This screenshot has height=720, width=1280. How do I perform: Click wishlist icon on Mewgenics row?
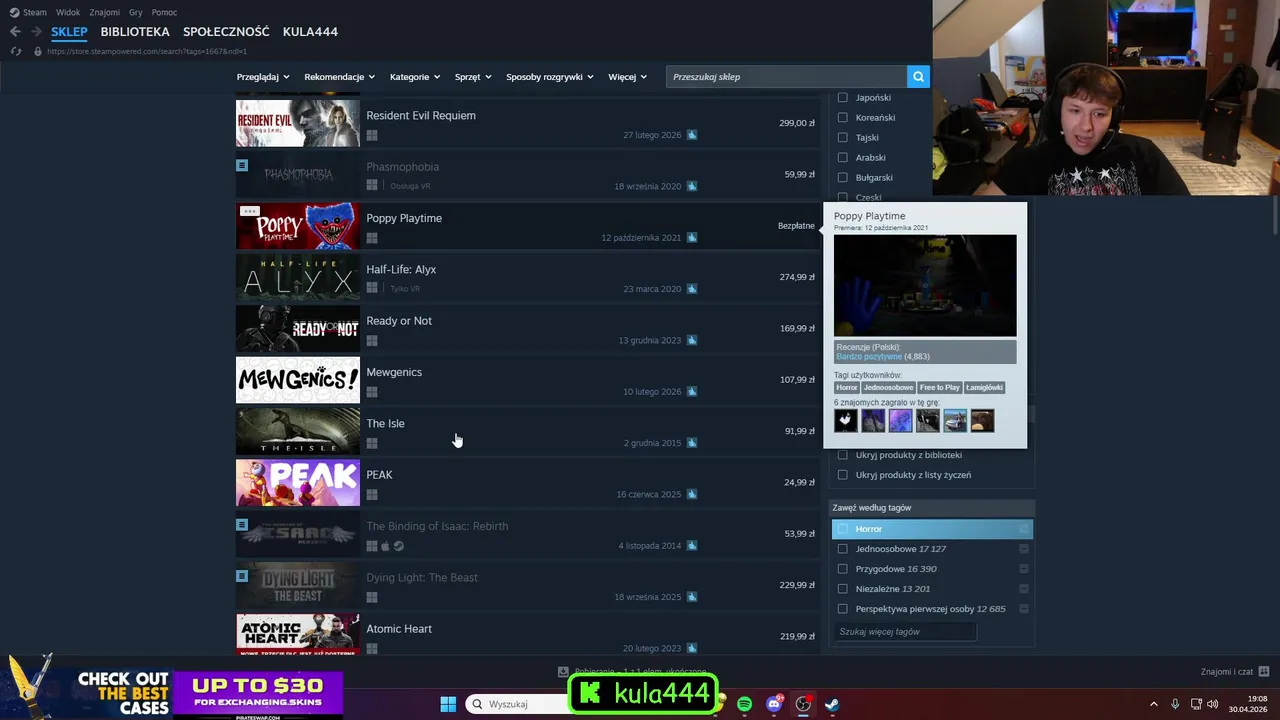point(692,392)
